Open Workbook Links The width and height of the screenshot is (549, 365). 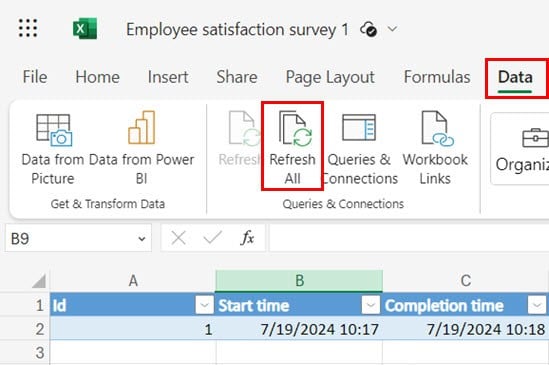(435, 149)
